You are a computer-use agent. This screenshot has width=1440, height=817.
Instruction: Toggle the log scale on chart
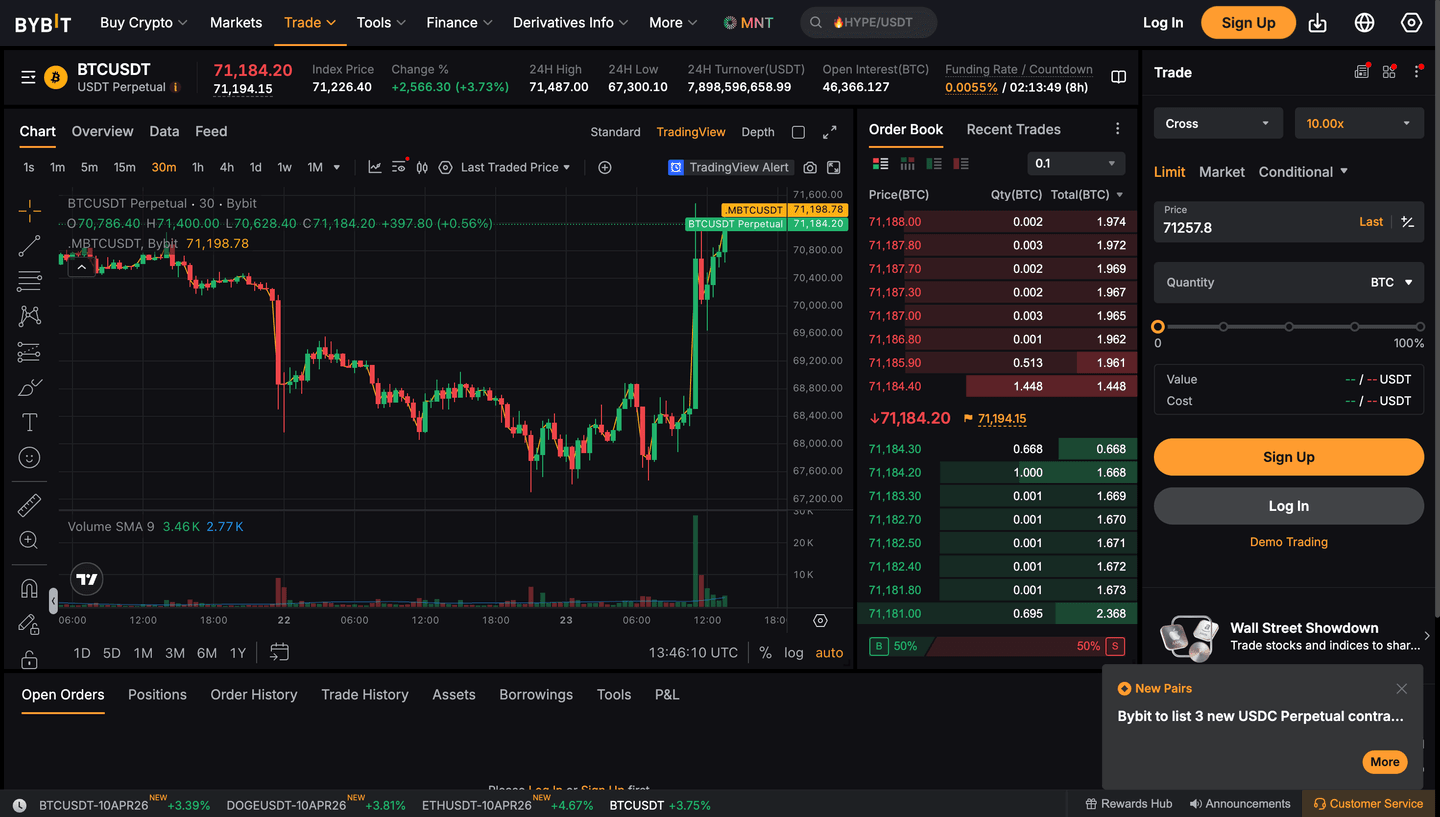click(x=793, y=653)
